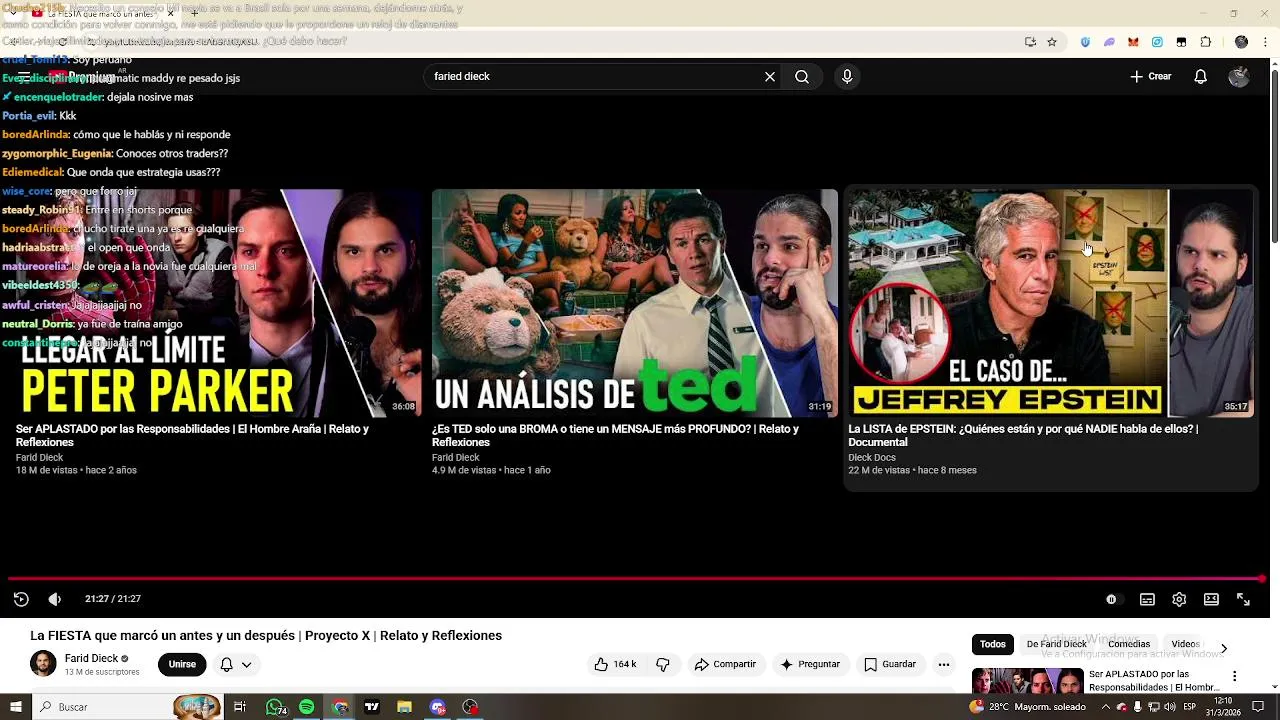Expand the system tray hidden icons arrow
The width and height of the screenshot is (1280, 720).
pyautogui.click(x=1105, y=707)
